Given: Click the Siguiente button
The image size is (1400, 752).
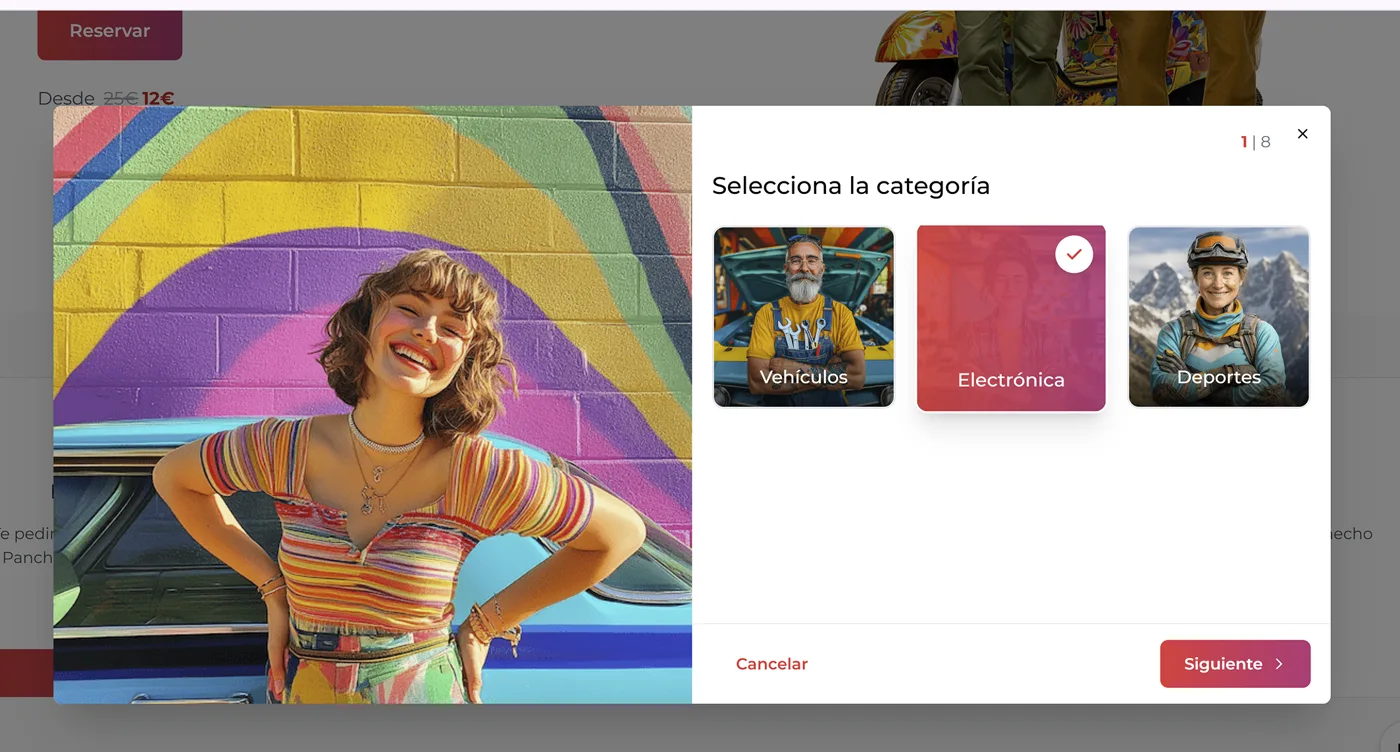Looking at the screenshot, I should [x=1235, y=664].
